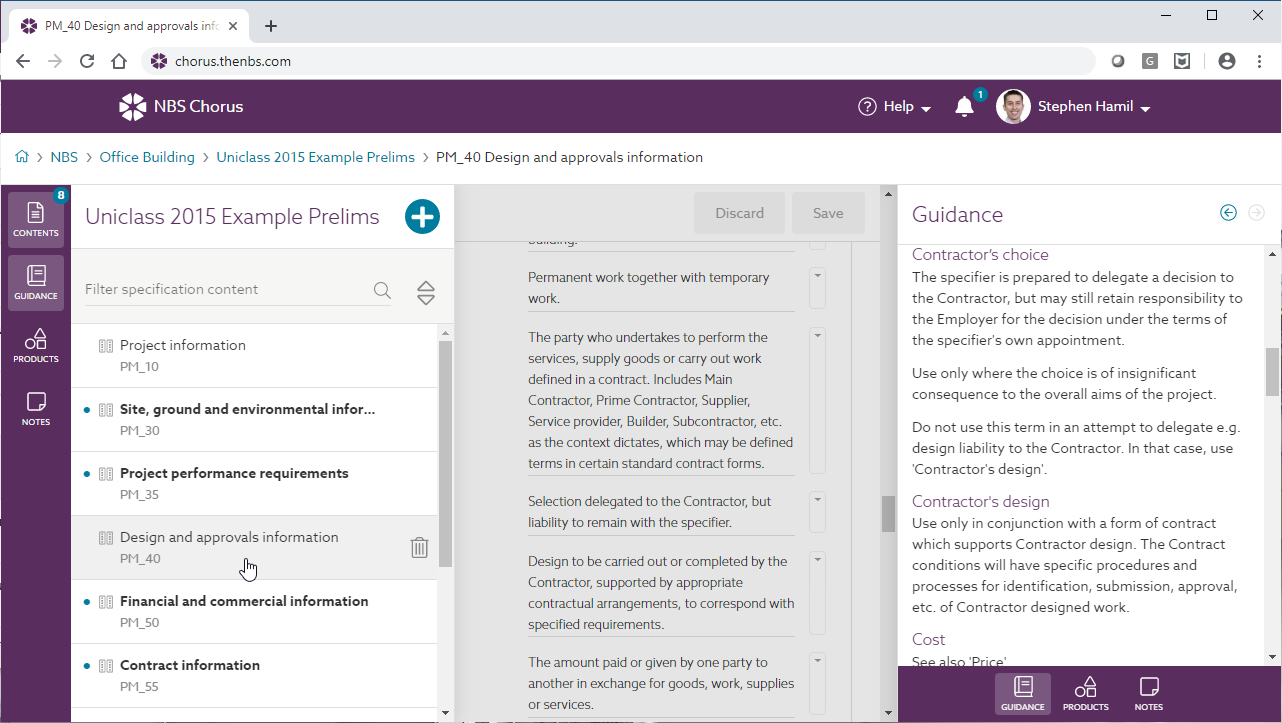This screenshot has width=1282, height=723.
Task: Click contents list scrollbar thumb
Action: click(445, 454)
